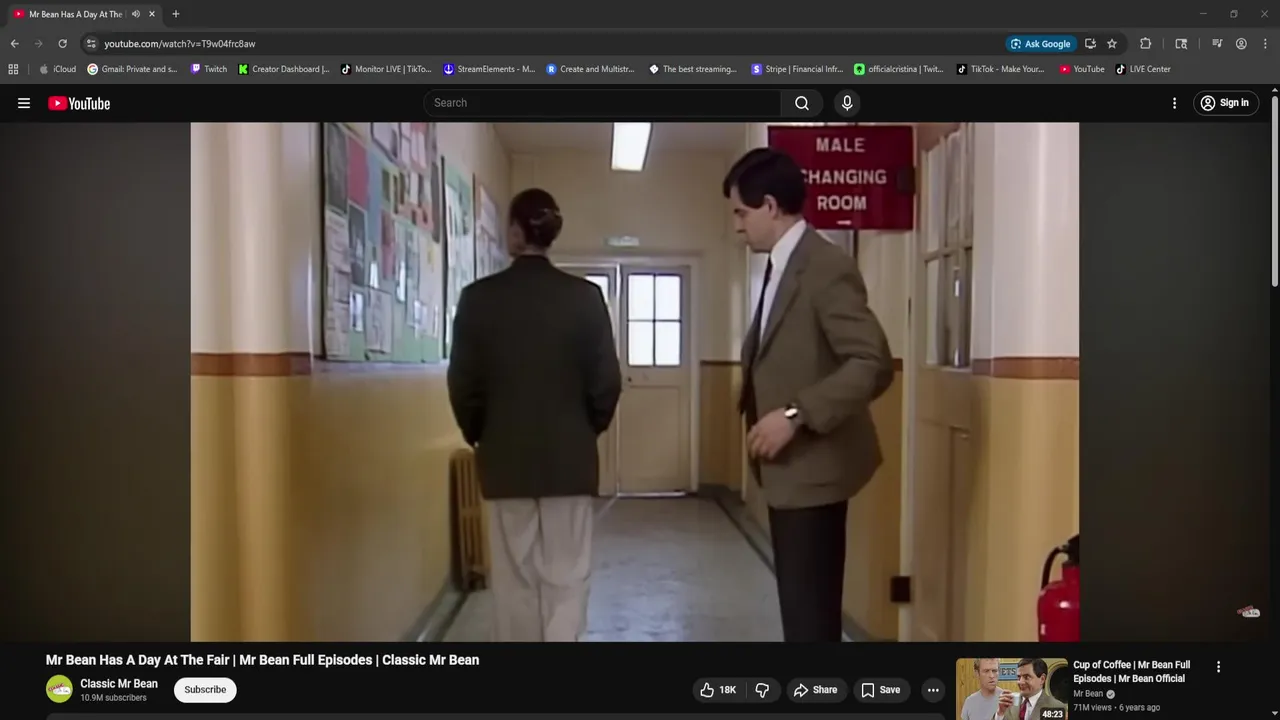Screen dimensions: 1280x720
Task: Open tab search sidebar icon
Action: pyautogui.click(x=1181, y=44)
